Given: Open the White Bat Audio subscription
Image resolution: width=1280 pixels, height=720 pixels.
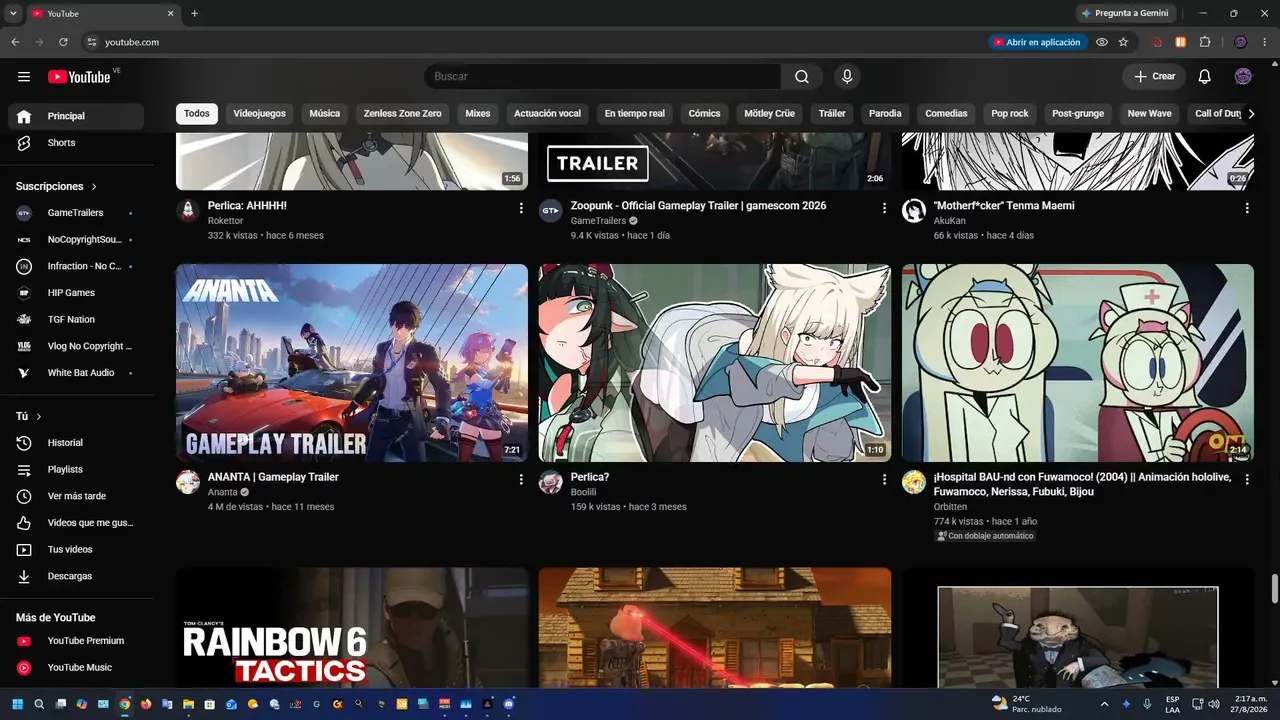Looking at the screenshot, I should click(76, 373).
